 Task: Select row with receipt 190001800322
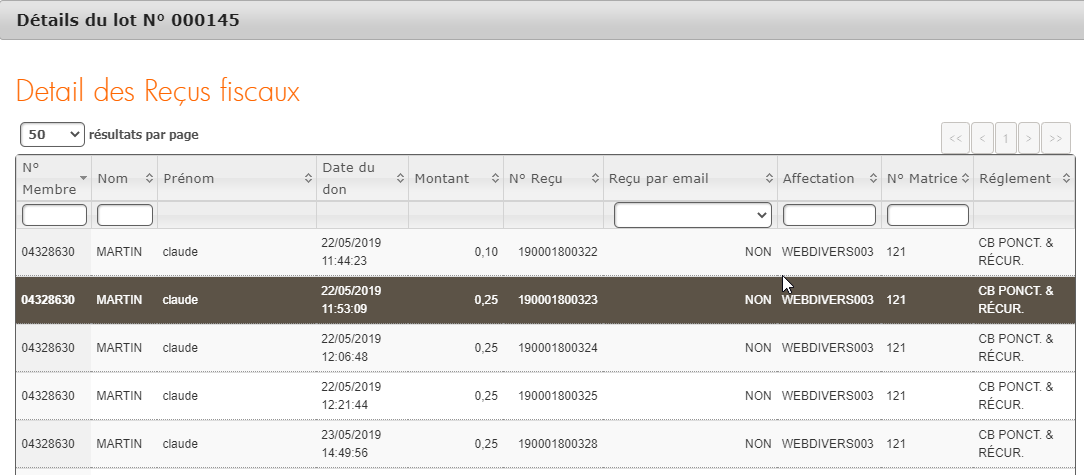(x=557, y=252)
